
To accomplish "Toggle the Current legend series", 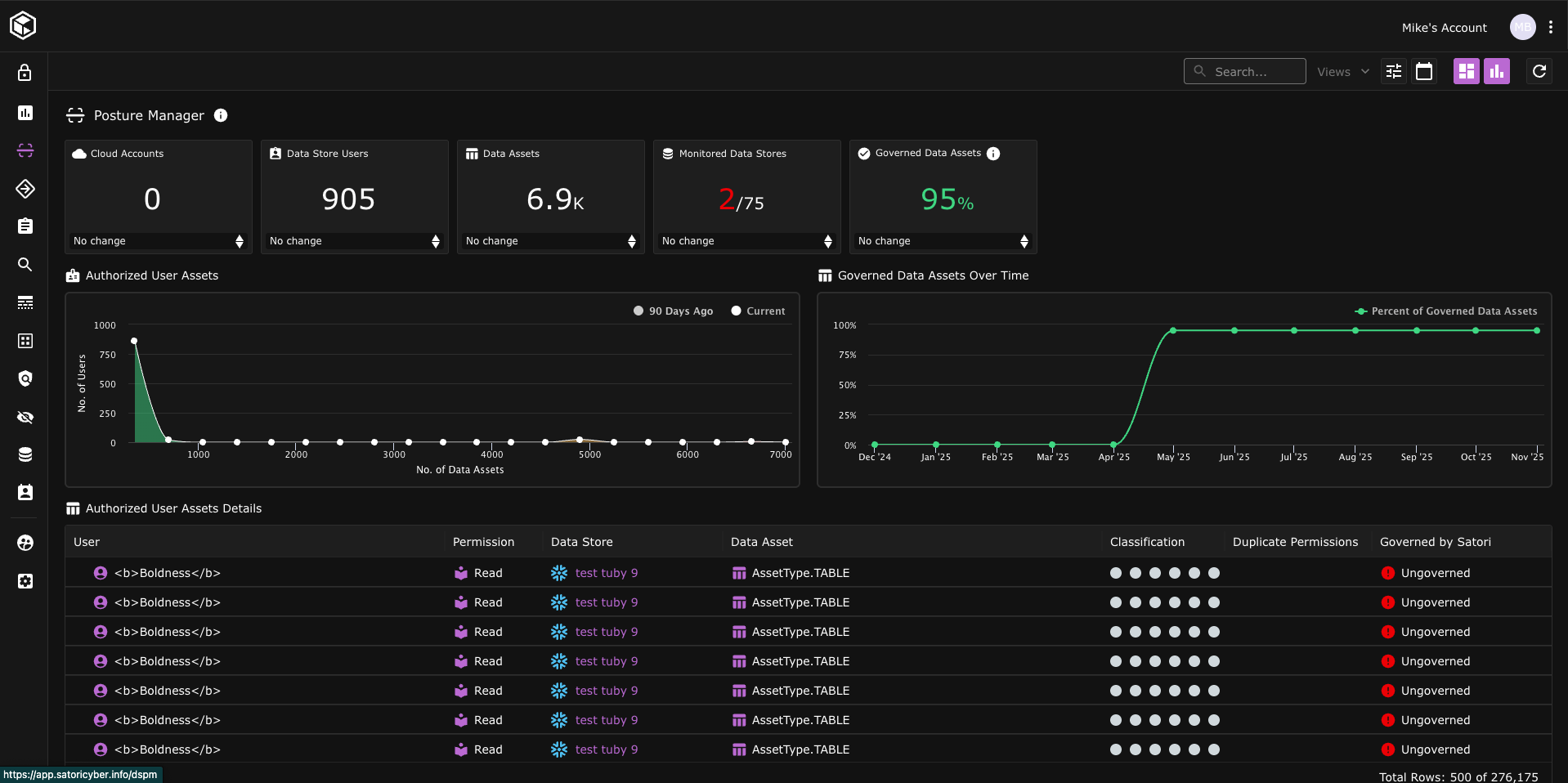I will coord(758,311).
